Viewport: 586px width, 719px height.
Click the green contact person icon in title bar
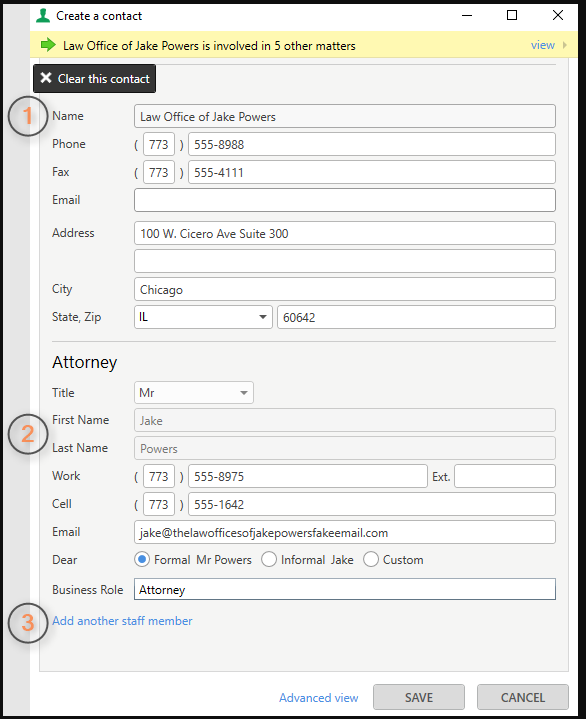point(43,16)
